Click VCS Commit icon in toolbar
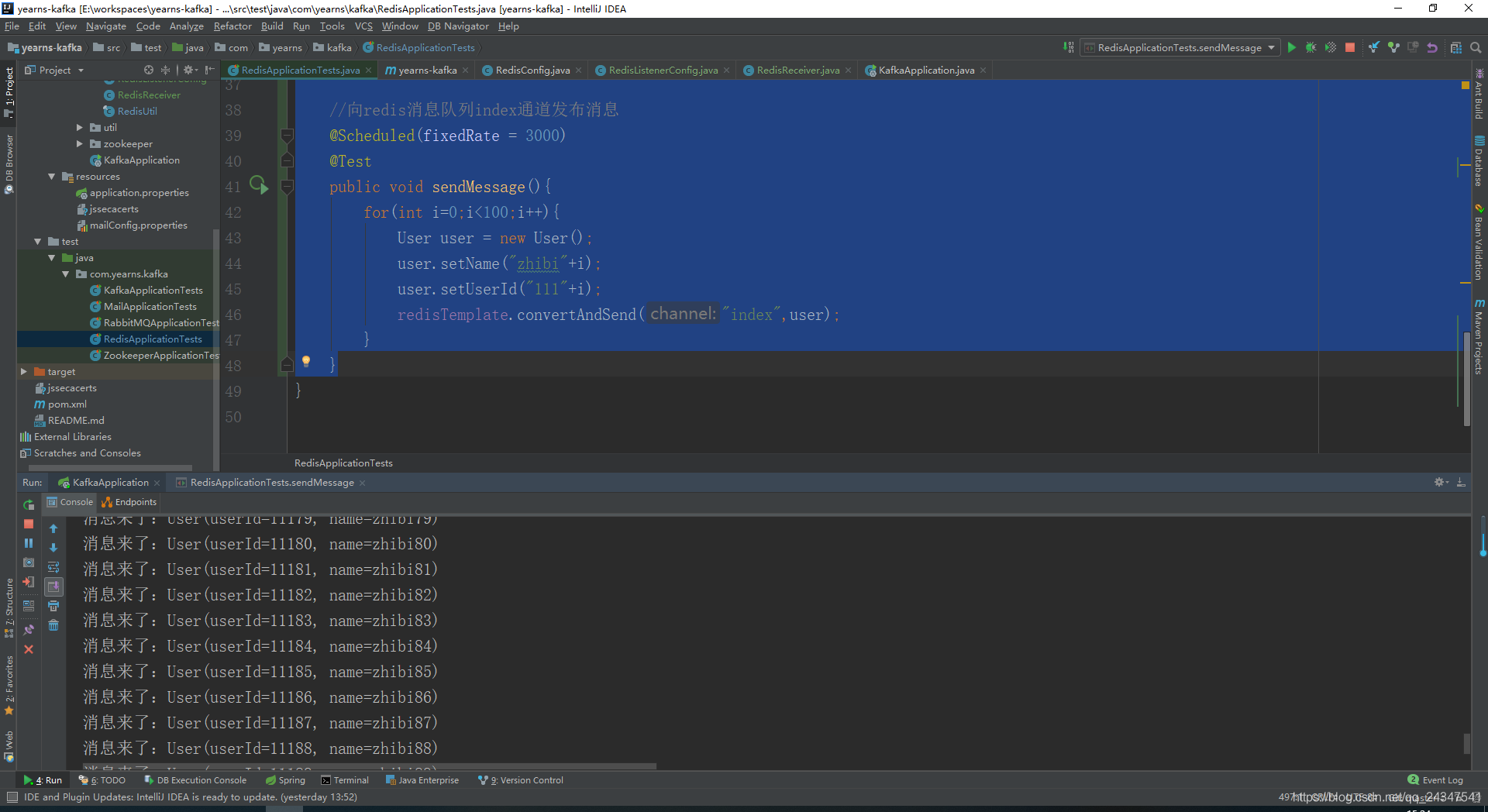The height and width of the screenshot is (812, 1488). click(x=1393, y=47)
